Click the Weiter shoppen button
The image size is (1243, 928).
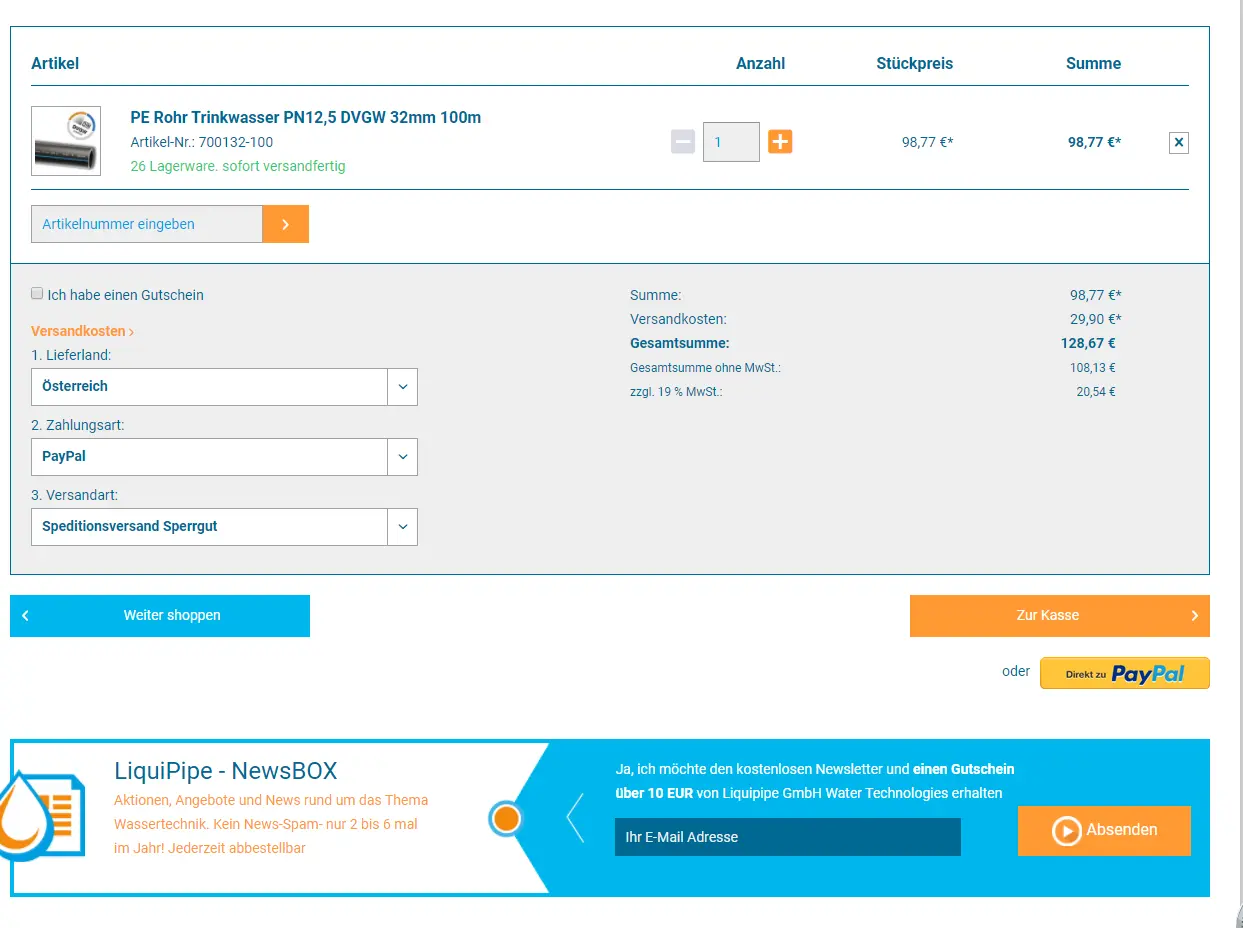[x=160, y=616]
